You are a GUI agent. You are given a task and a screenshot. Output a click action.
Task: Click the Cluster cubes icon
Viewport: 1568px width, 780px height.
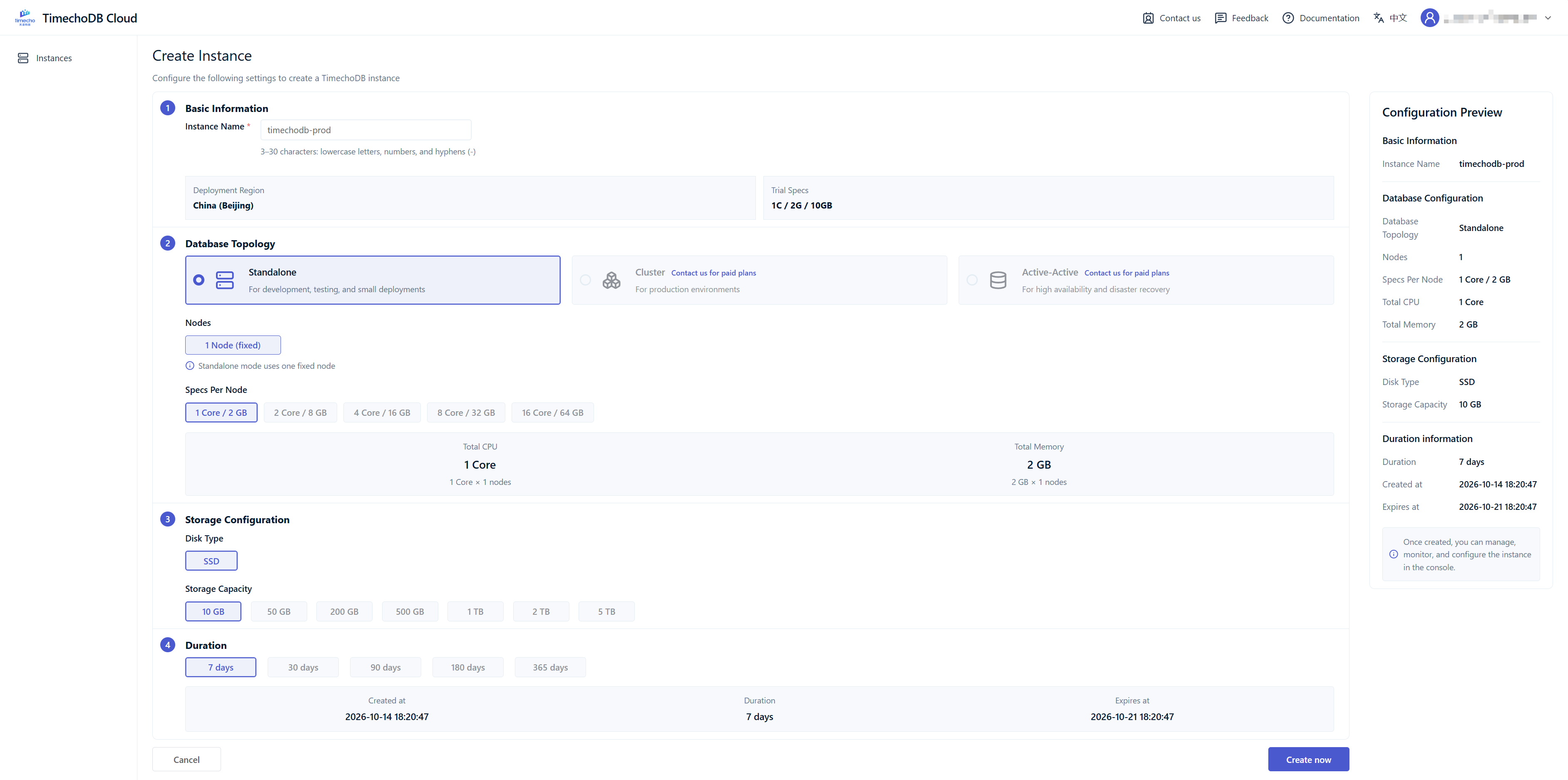point(611,280)
